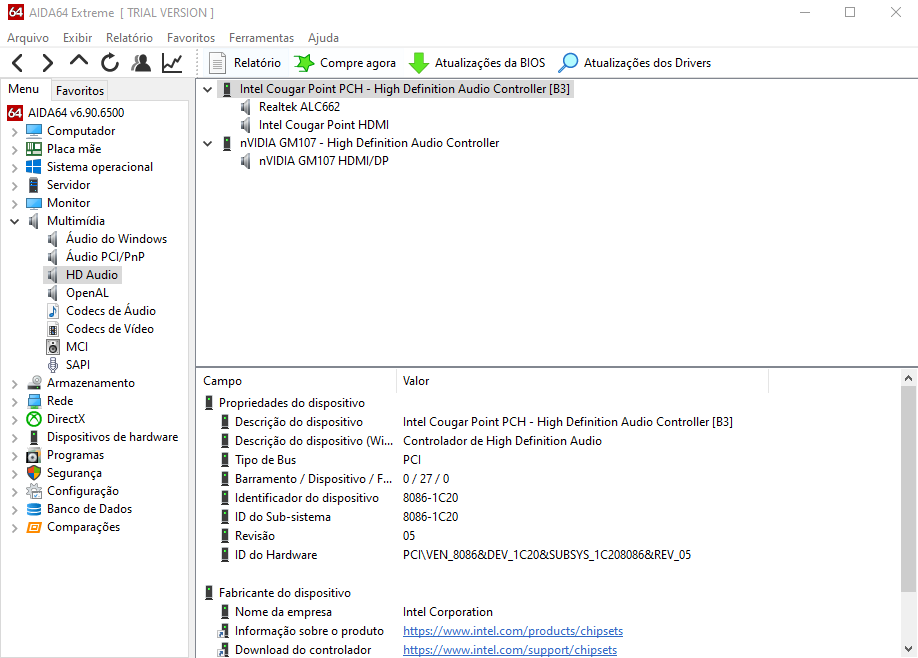
Task: Expand the Servidor tree node
Action: click(15, 186)
